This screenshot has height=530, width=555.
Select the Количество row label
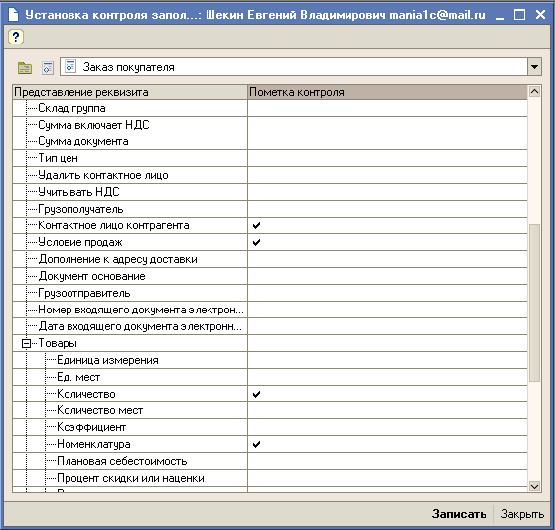pos(86,394)
